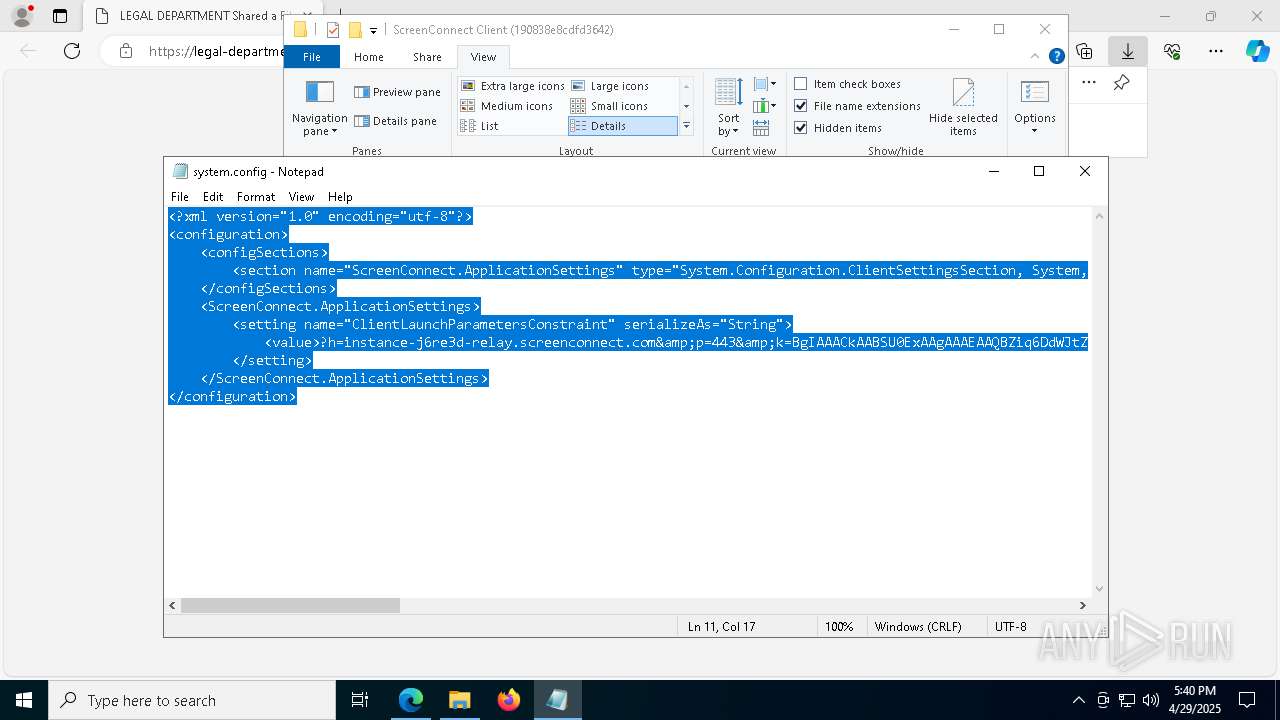Open Task View on the taskbar
This screenshot has height=720, width=1280.
360,700
